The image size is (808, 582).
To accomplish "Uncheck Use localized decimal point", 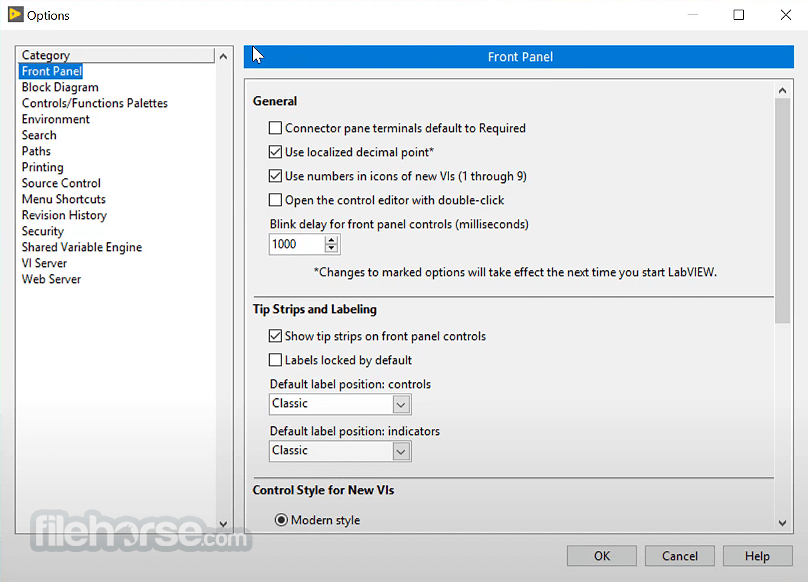I will coord(276,152).
